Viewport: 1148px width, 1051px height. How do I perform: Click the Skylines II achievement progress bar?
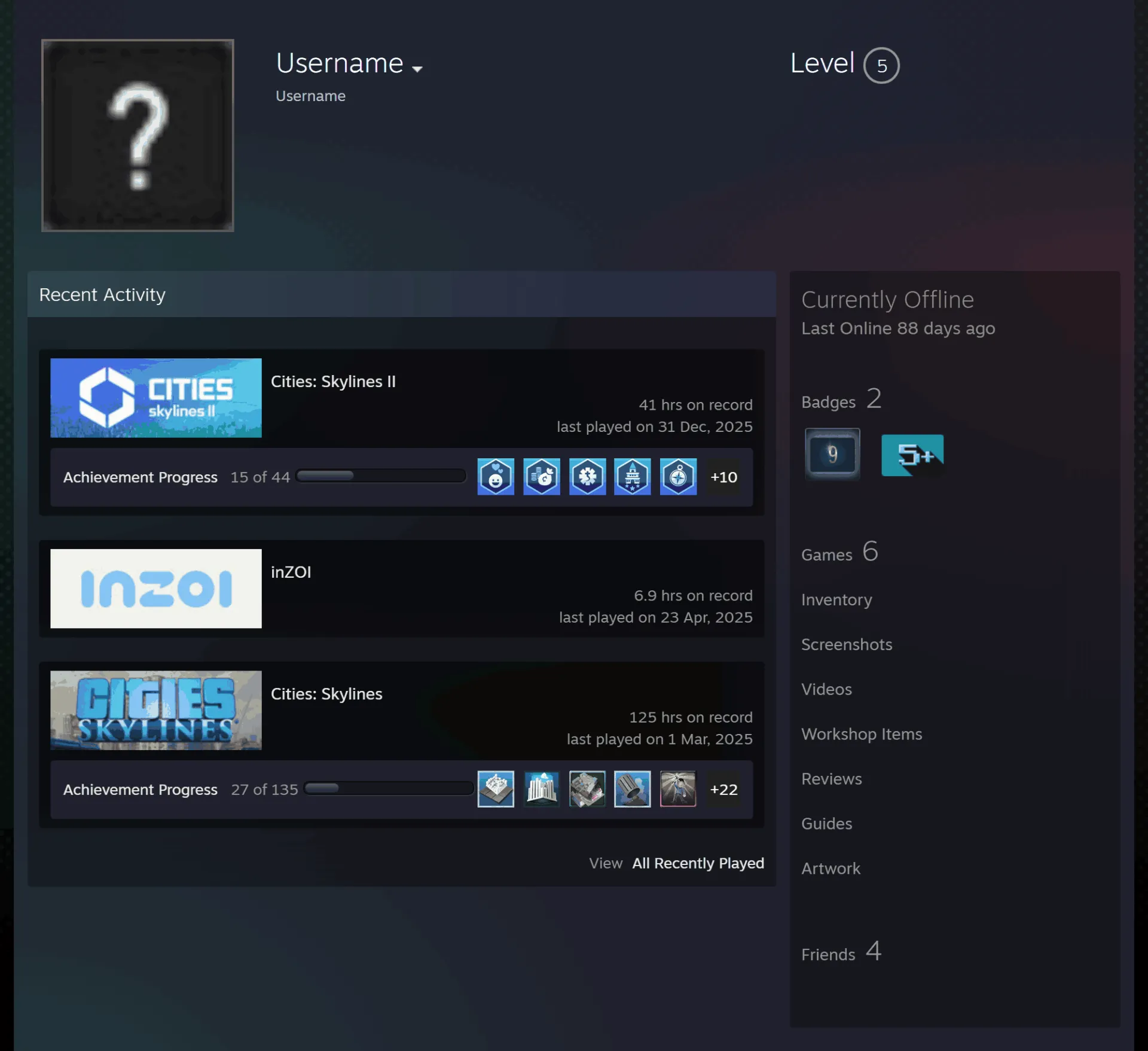click(x=381, y=476)
